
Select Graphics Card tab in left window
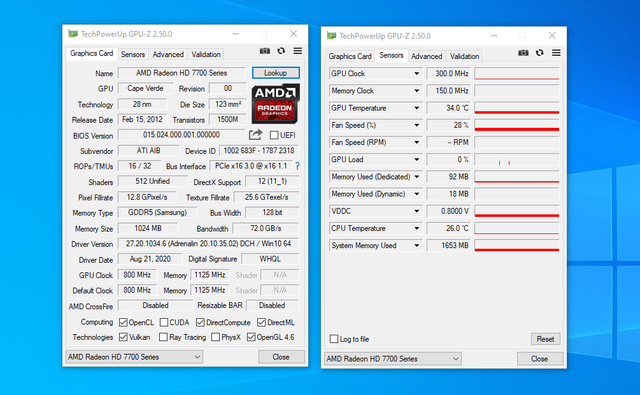[91, 53]
